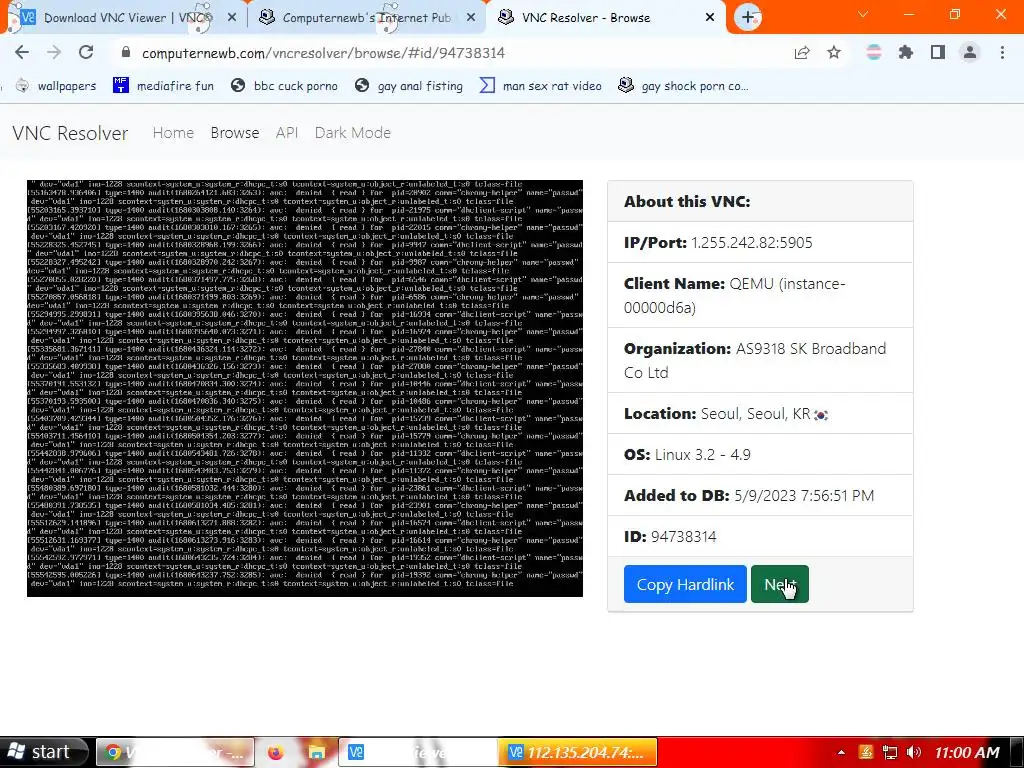
Task: Go back using browser back arrow
Action: 22,52
